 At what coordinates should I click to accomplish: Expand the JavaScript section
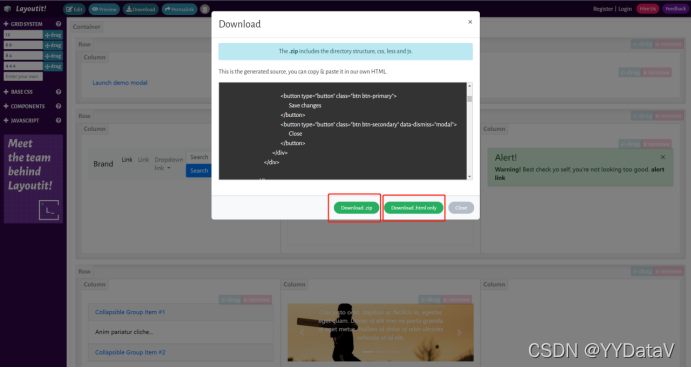(x=21, y=120)
